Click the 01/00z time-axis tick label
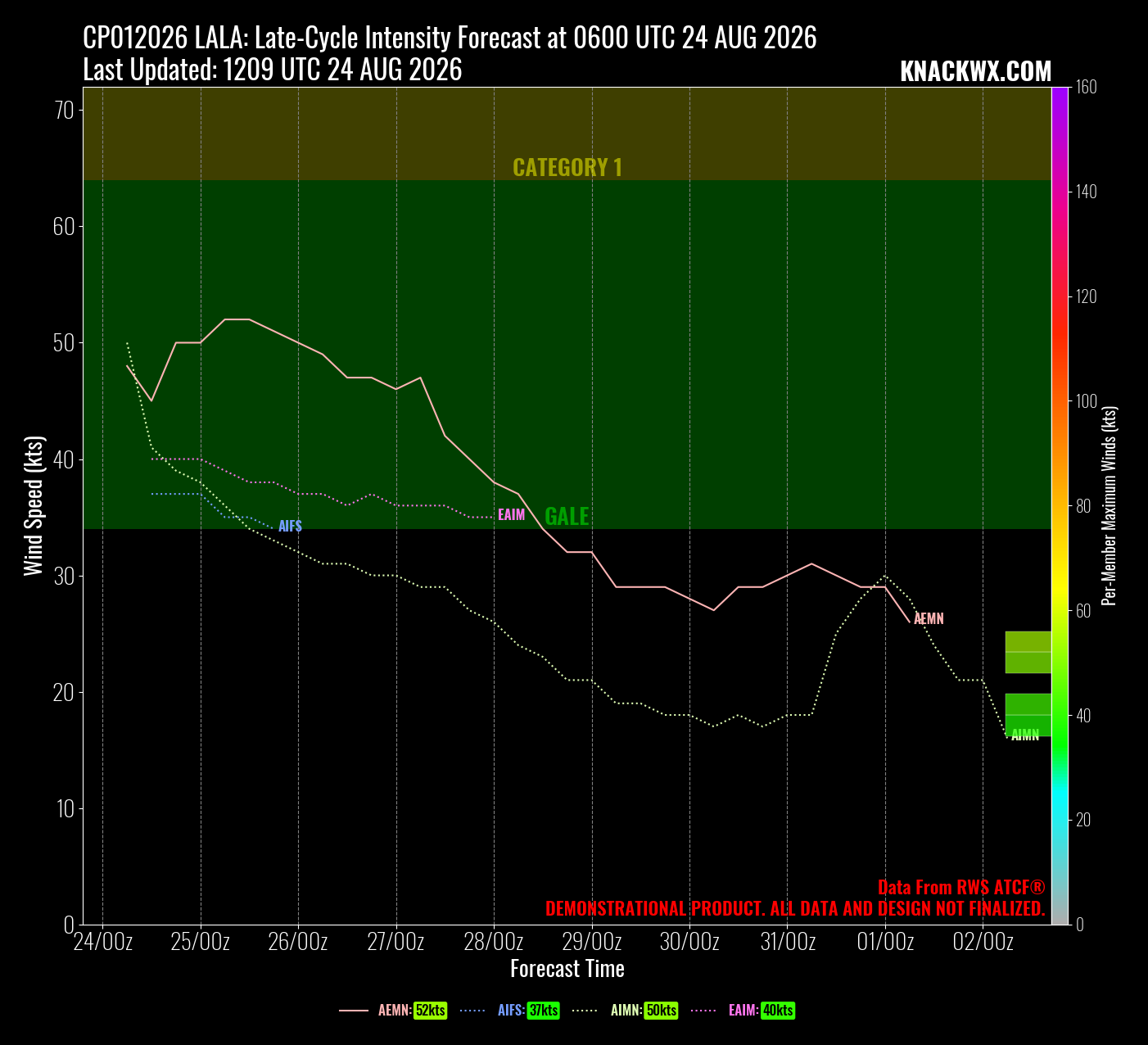Image resolution: width=1148 pixels, height=1045 pixels. (885, 942)
